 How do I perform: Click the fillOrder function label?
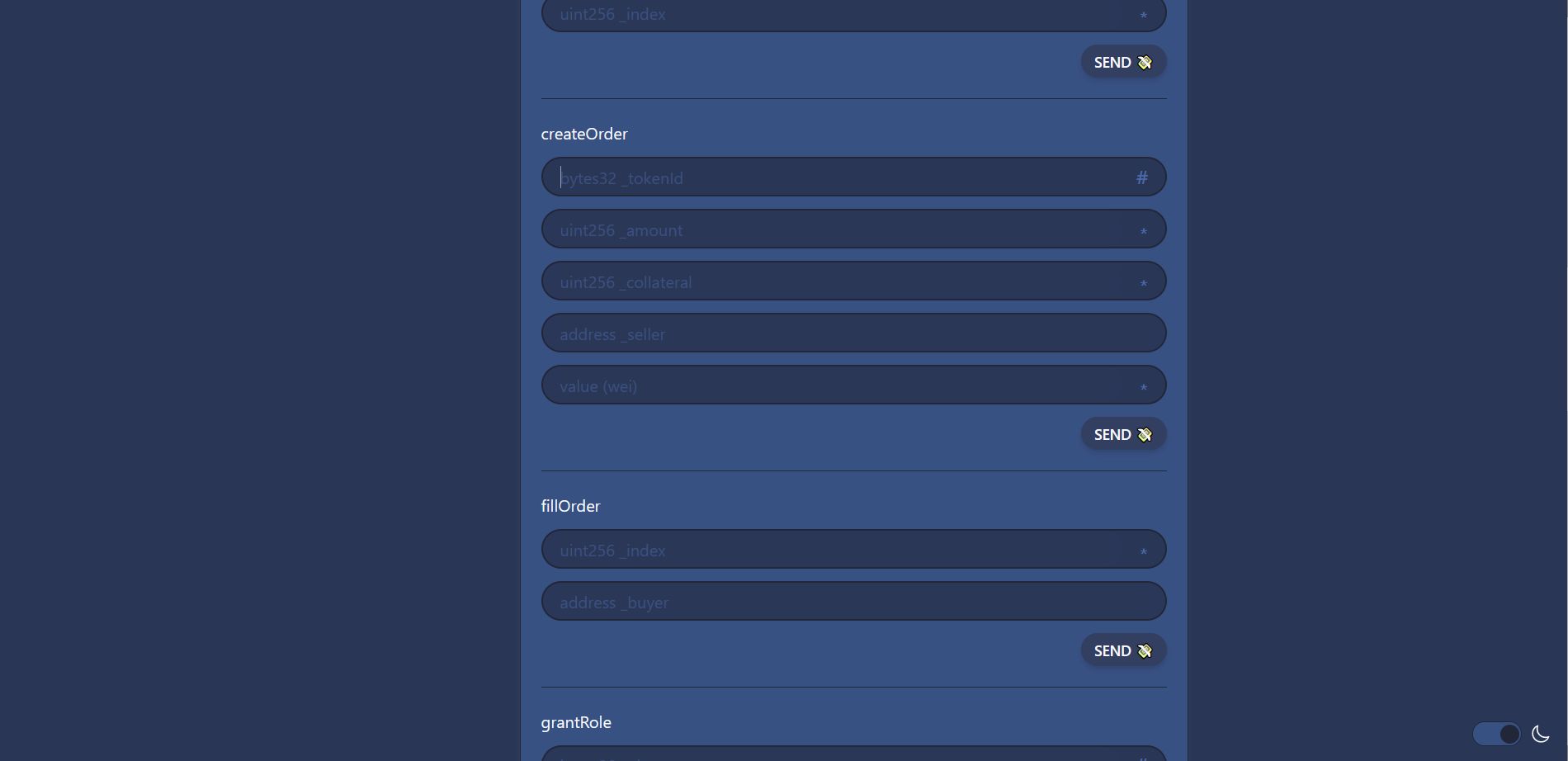(570, 506)
